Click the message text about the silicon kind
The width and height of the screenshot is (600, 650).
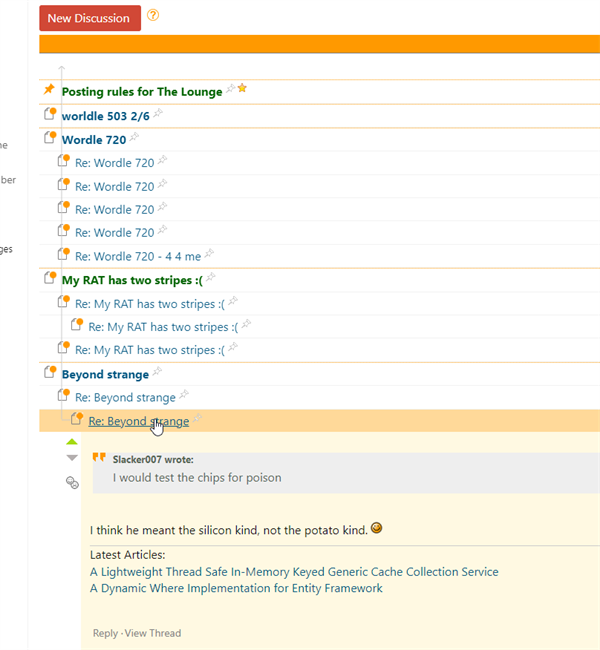[x=229, y=530]
